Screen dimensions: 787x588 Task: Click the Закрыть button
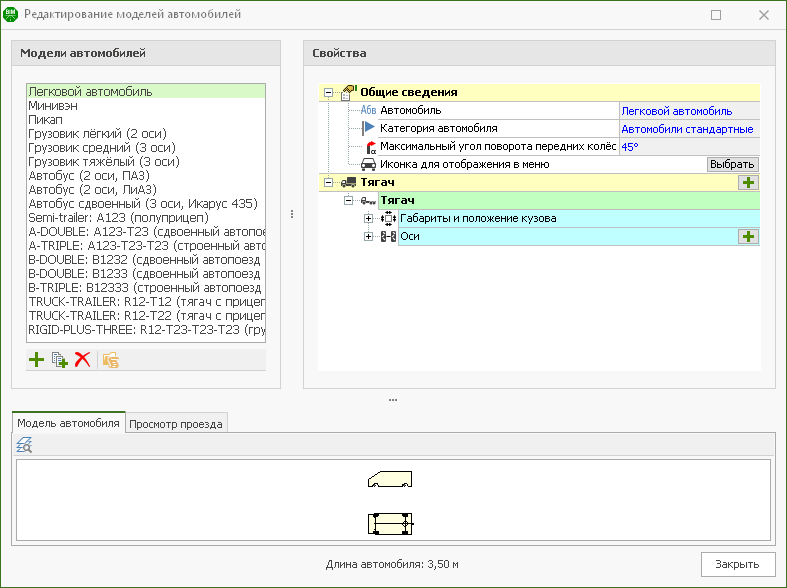[x=737, y=564]
